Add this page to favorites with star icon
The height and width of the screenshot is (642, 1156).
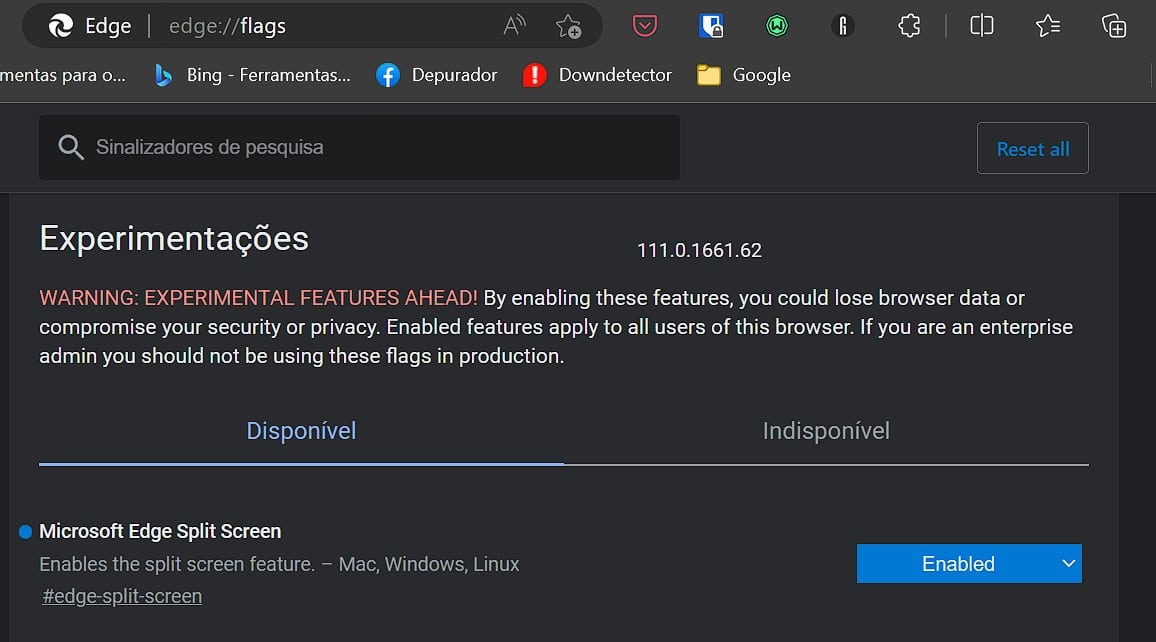click(x=568, y=26)
